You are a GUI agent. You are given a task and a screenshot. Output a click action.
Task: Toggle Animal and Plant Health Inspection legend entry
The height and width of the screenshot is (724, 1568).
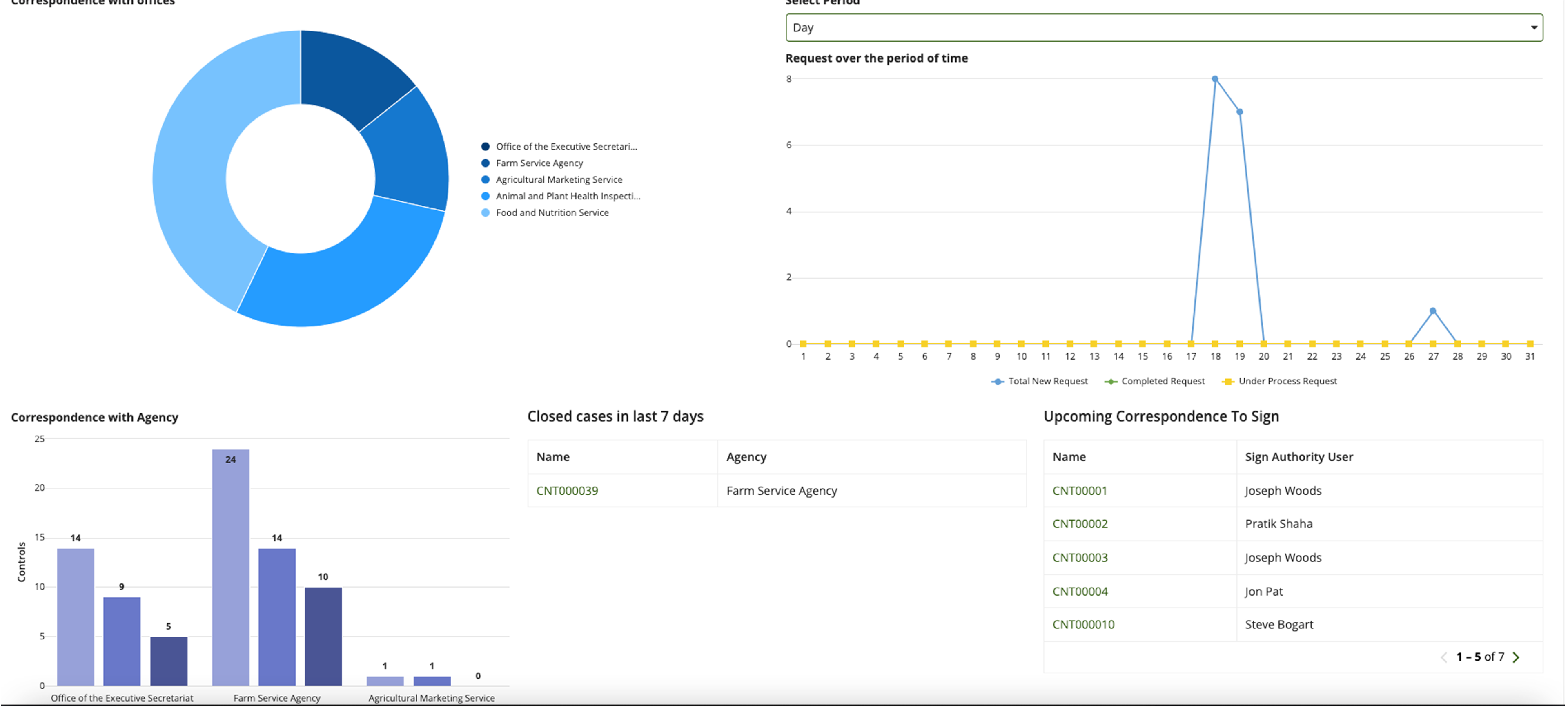[561, 196]
